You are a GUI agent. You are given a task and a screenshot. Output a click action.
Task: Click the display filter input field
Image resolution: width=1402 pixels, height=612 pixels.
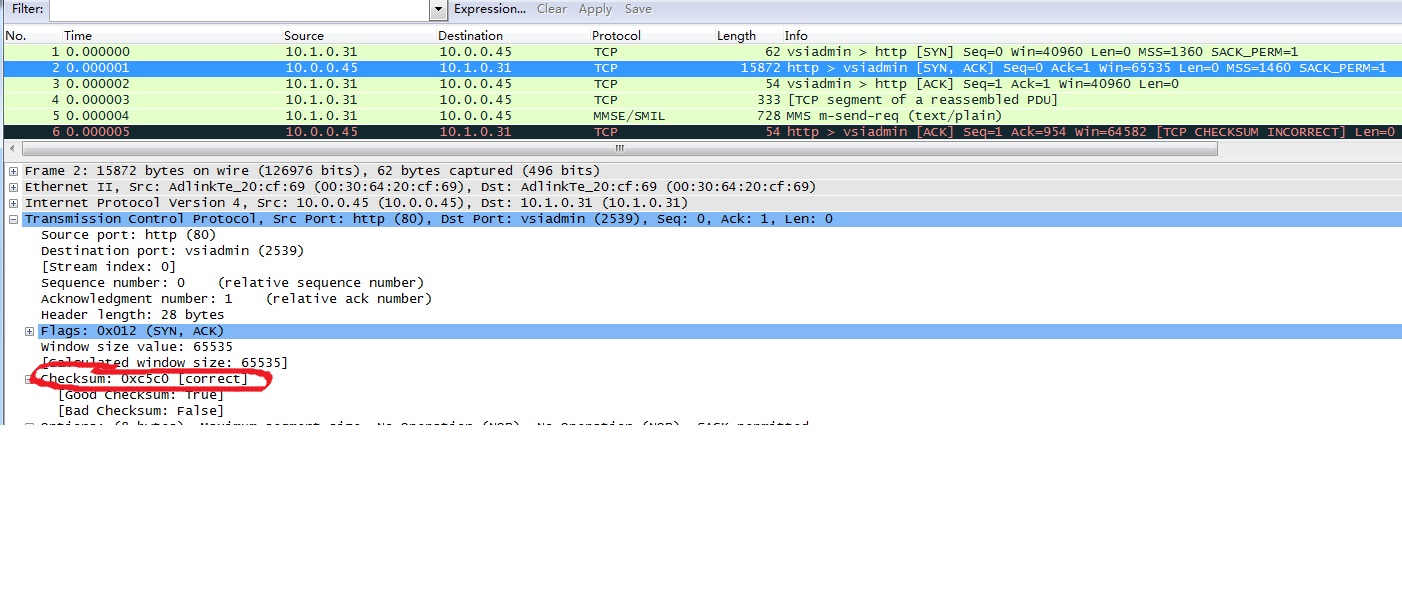[x=239, y=9]
